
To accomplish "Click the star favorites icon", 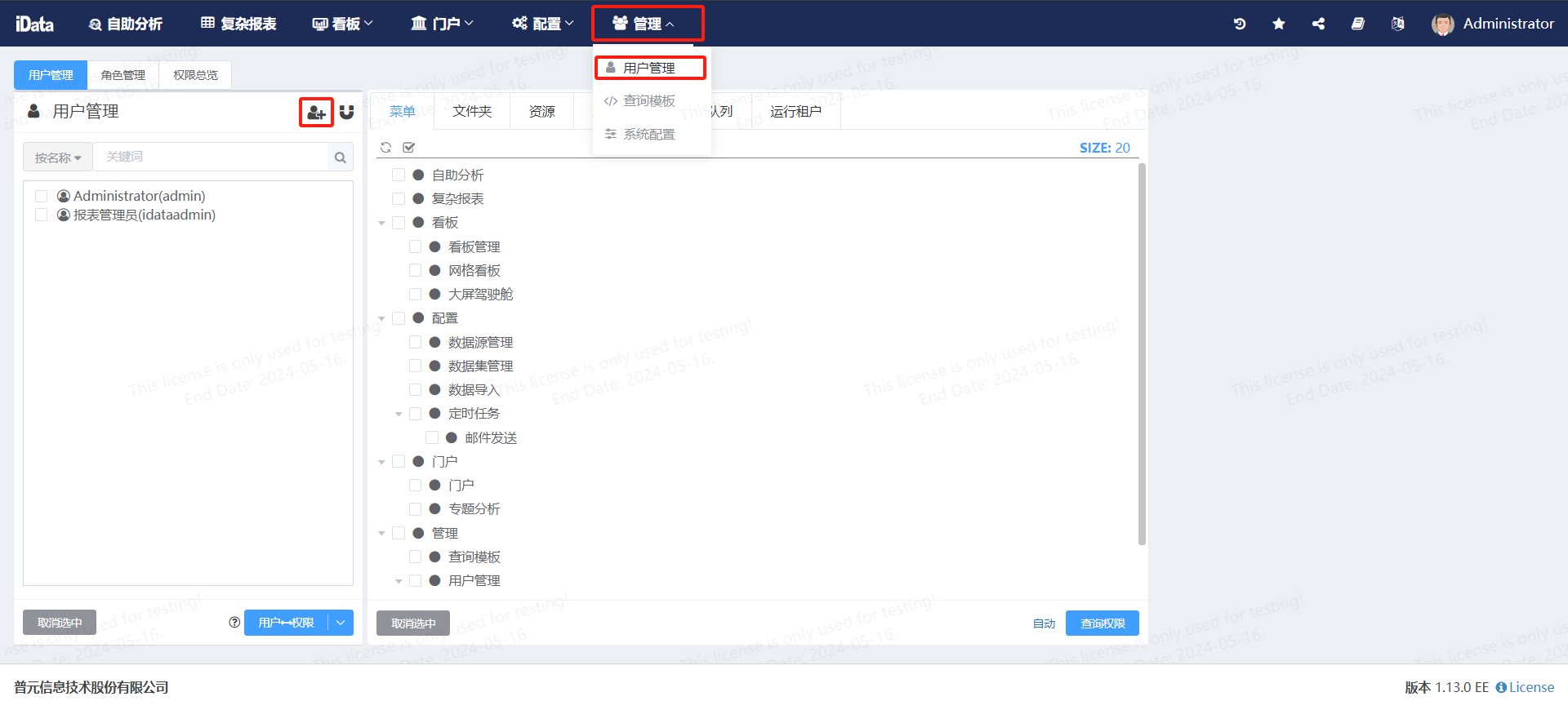I will [1279, 24].
